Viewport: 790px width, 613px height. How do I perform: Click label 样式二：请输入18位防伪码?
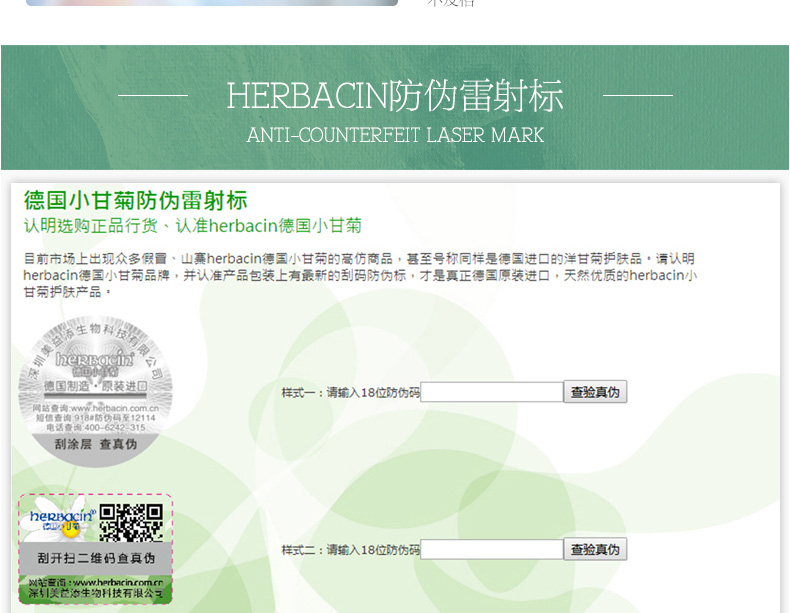[351, 550]
